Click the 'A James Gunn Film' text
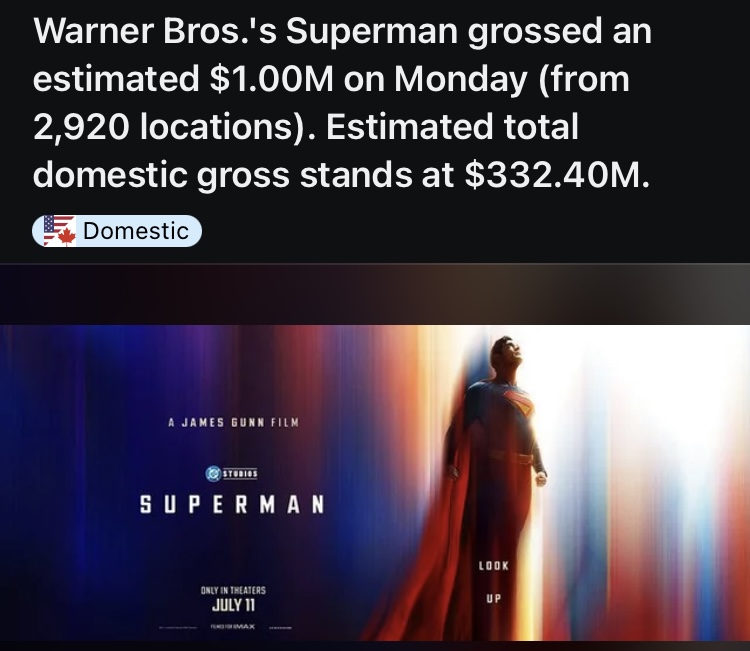750x651 pixels. click(x=233, y=422)
